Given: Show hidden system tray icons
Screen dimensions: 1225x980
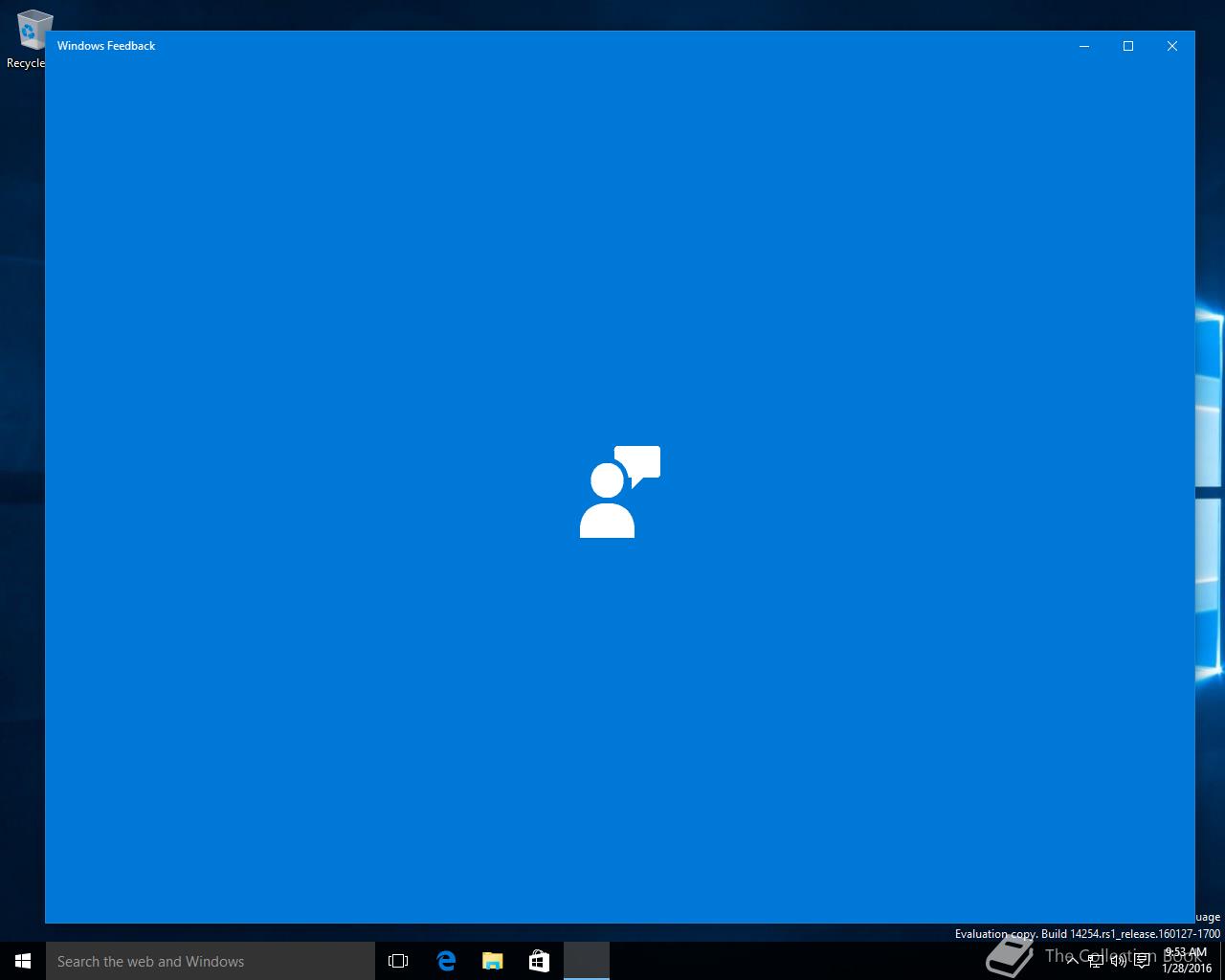Looking at the screenshot, I should 1073,961.
